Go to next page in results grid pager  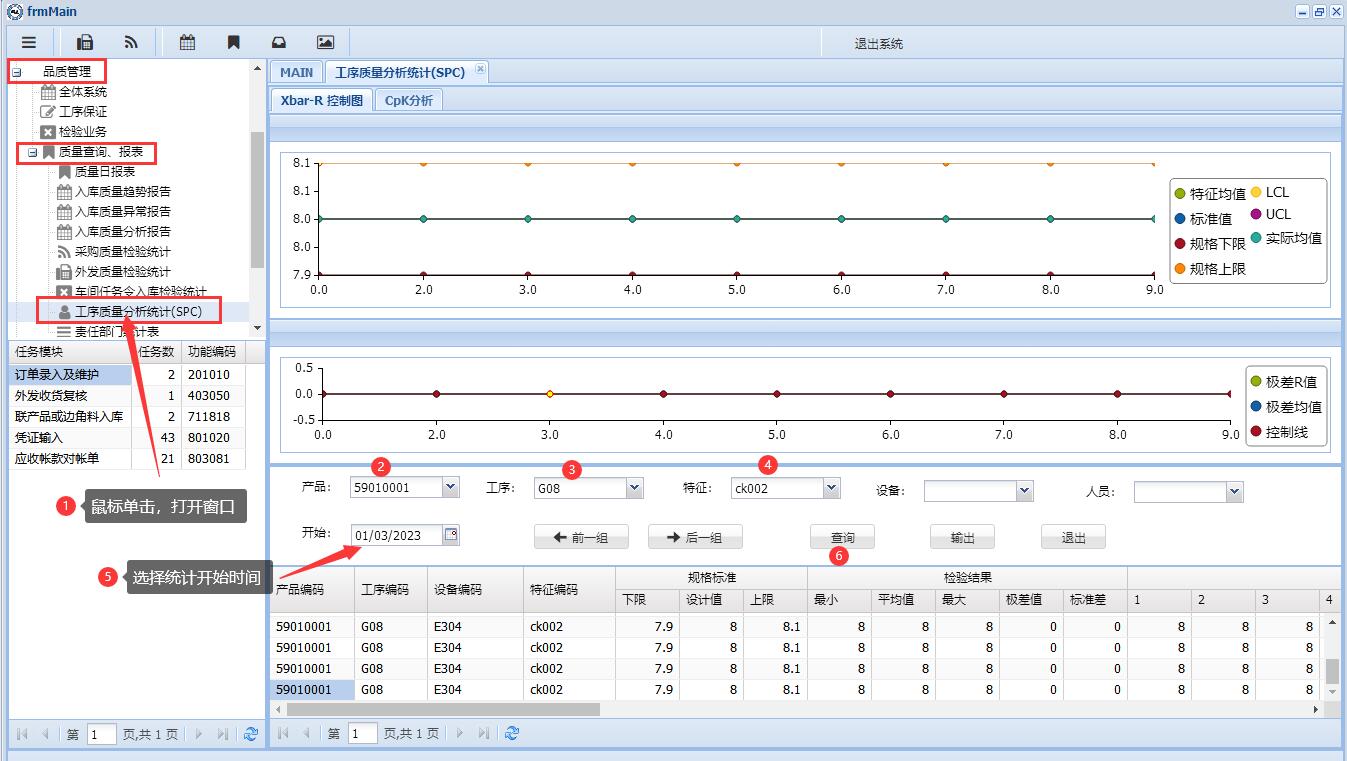point(460,733)
